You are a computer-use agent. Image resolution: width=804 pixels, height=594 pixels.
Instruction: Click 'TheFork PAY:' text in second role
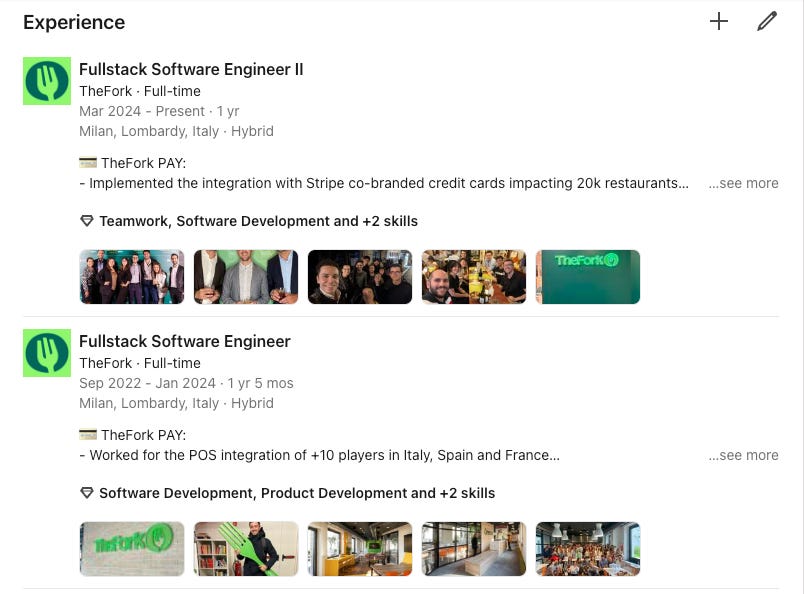coord(144,435)
